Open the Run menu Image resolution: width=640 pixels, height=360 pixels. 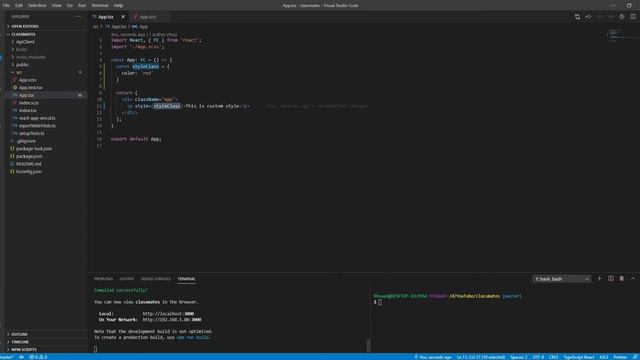pos(82,5)
